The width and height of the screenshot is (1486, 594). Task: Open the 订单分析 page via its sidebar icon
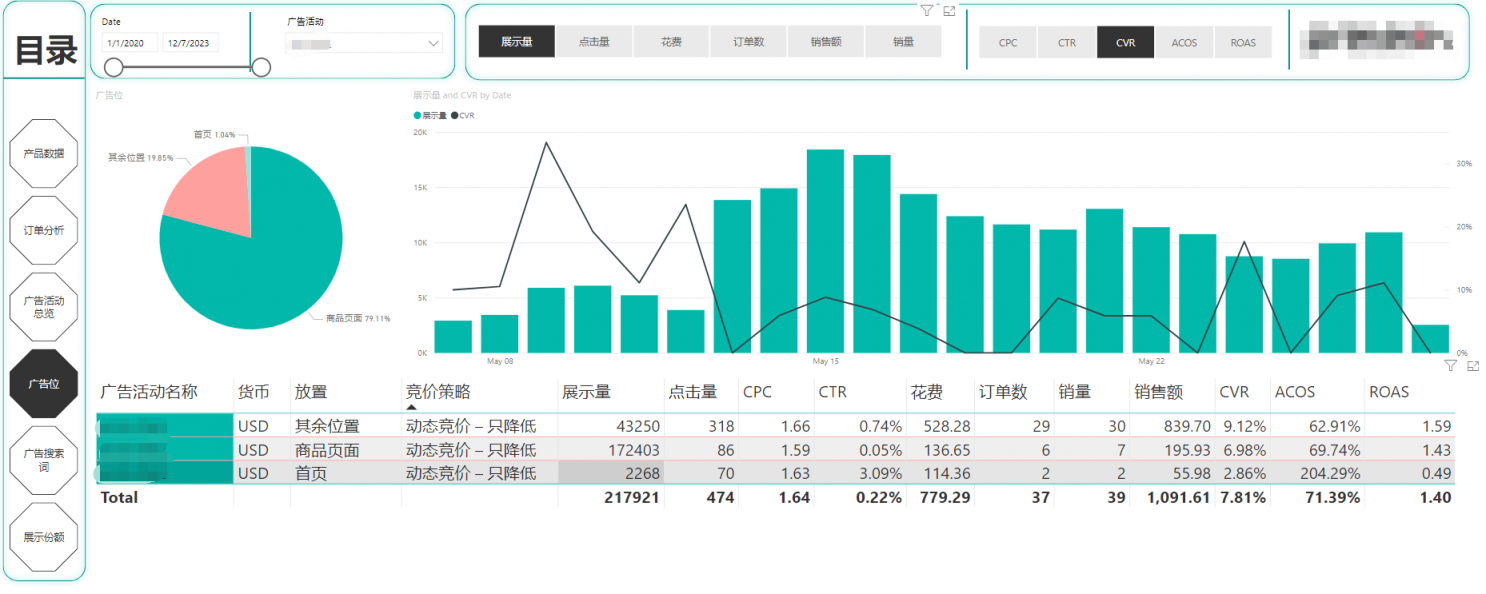(x=44, y=230)
